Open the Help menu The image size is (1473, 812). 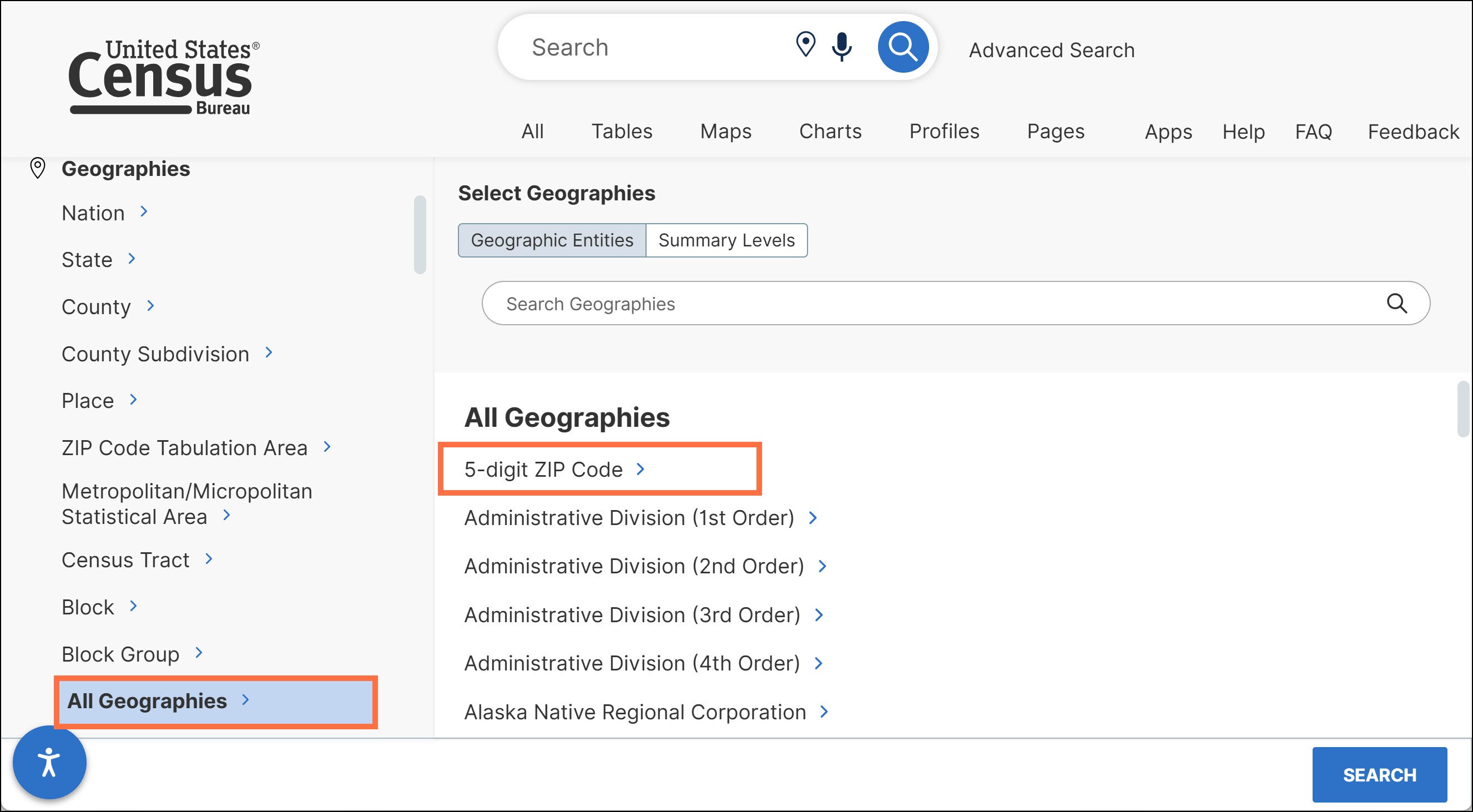coord(1243,132)
